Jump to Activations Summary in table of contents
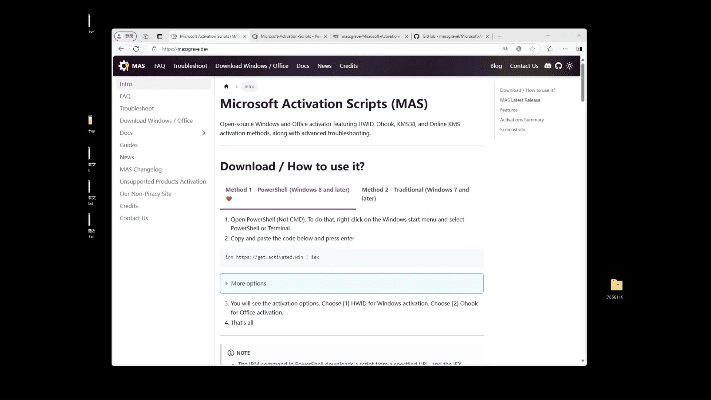711x400 pixels. tap(521, 119)
